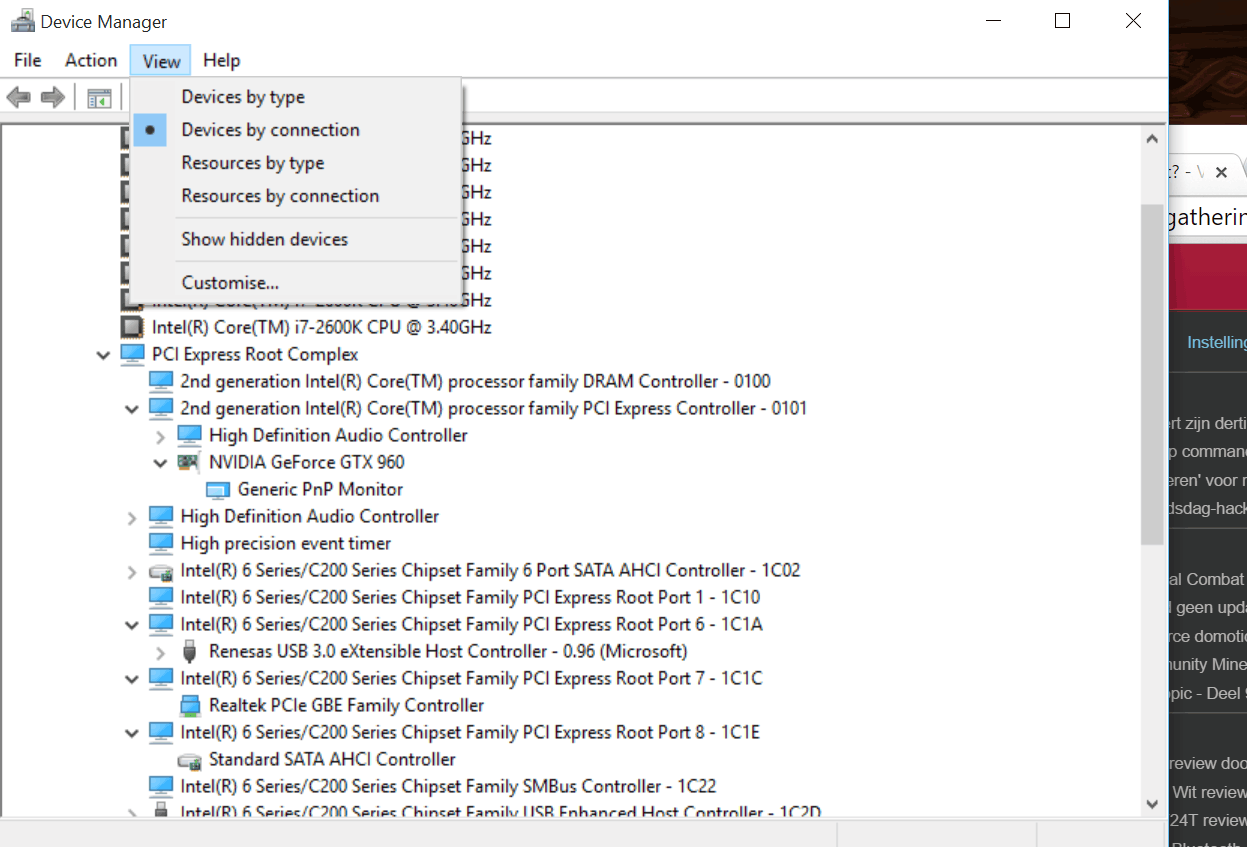Image resolution: width=1247 pixels, height=847 pixels.
Task: Collapse the PCI Express Root Port 7 - 1C1C node
Action: pos(131,678)
